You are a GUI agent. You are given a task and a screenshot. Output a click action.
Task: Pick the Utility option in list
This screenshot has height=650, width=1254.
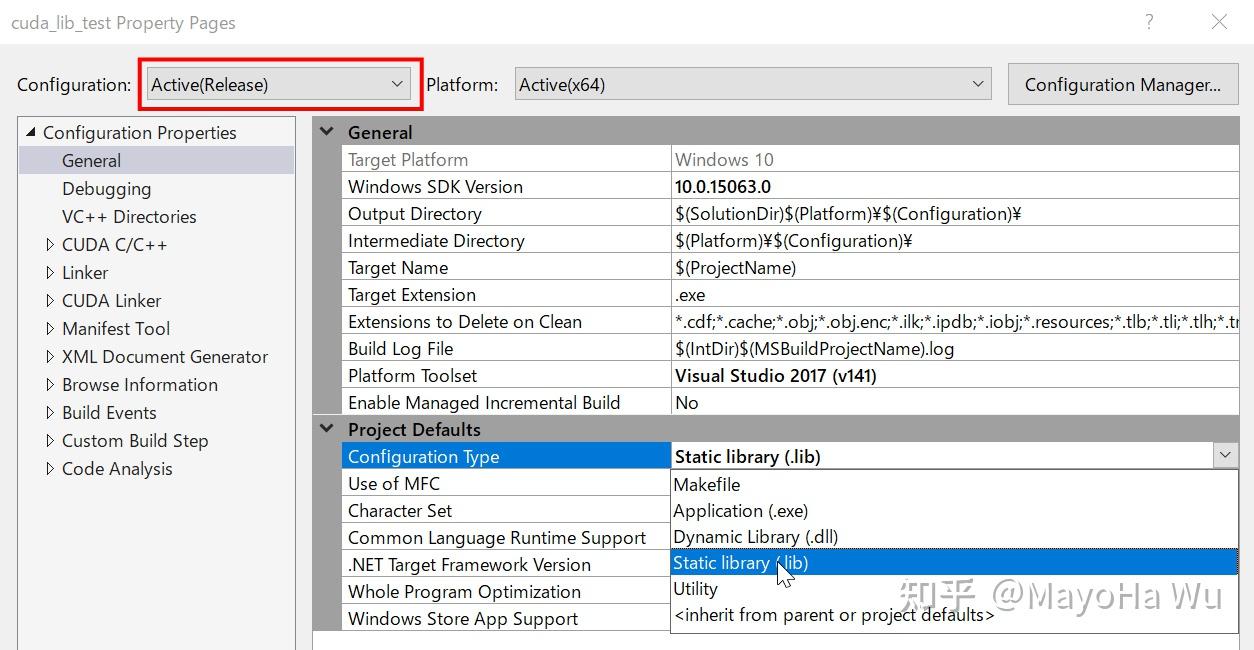(696, 589)
